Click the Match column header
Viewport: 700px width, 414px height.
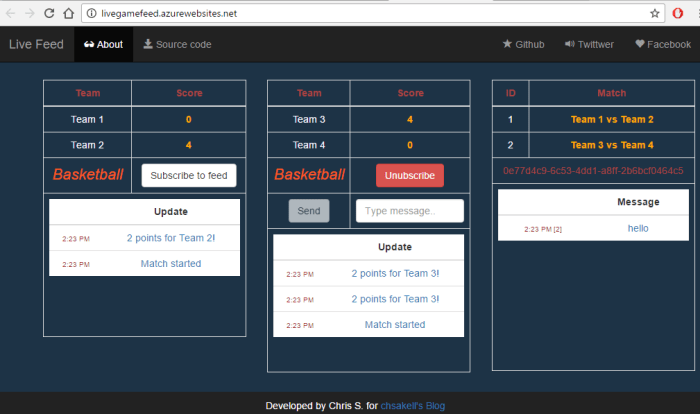612,93
